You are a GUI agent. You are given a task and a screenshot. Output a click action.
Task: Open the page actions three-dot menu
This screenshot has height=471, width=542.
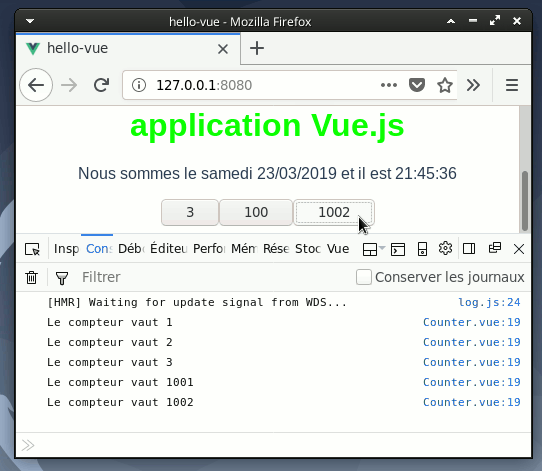[389, 85]
